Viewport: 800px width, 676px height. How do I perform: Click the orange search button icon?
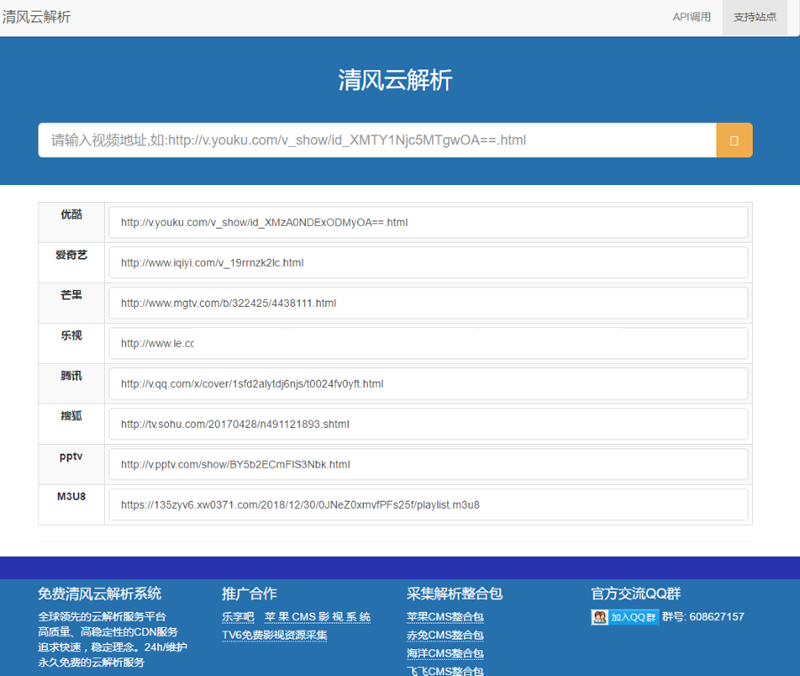point(734,141)
